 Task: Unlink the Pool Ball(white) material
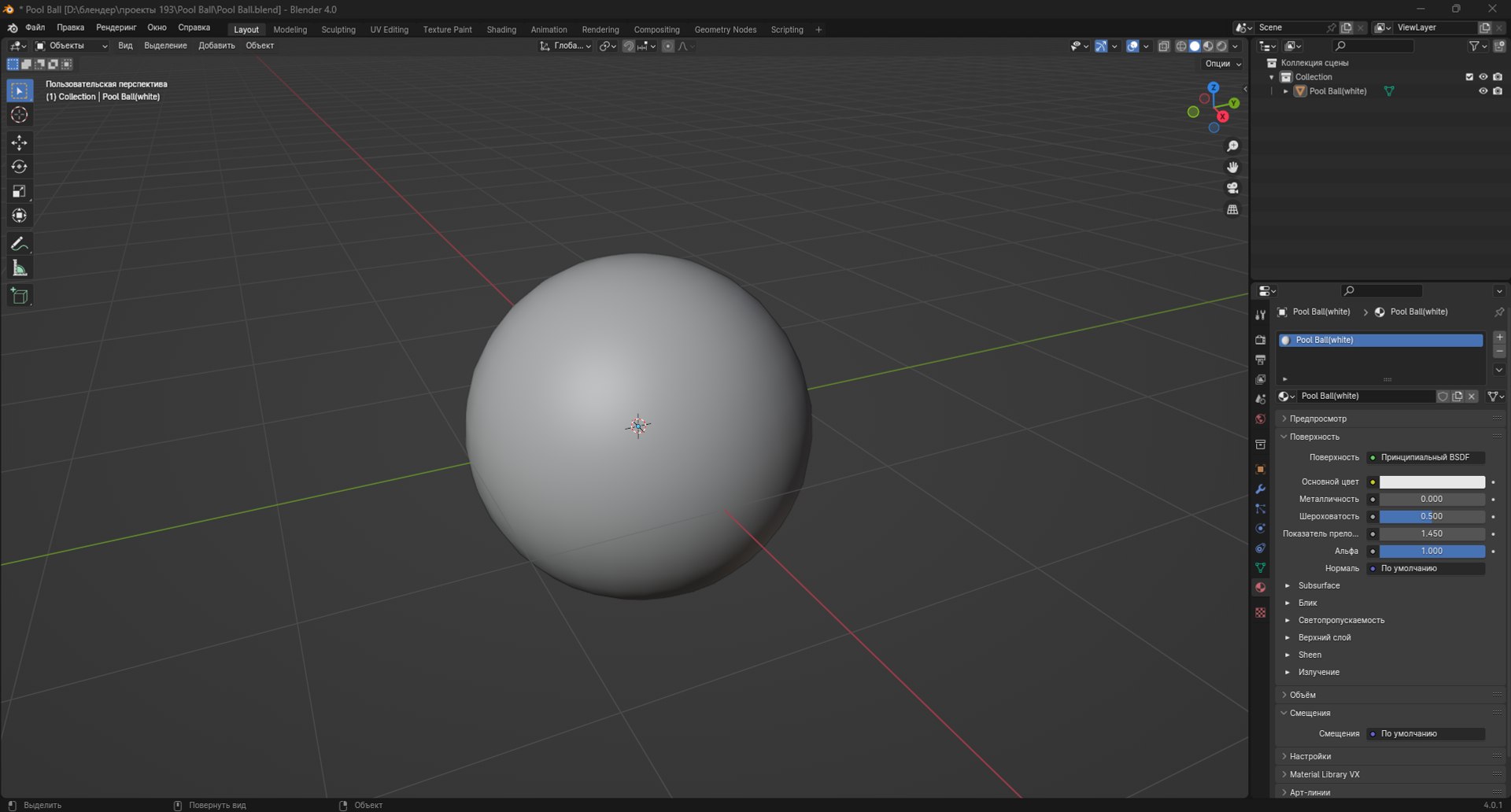coord(1472,397)
